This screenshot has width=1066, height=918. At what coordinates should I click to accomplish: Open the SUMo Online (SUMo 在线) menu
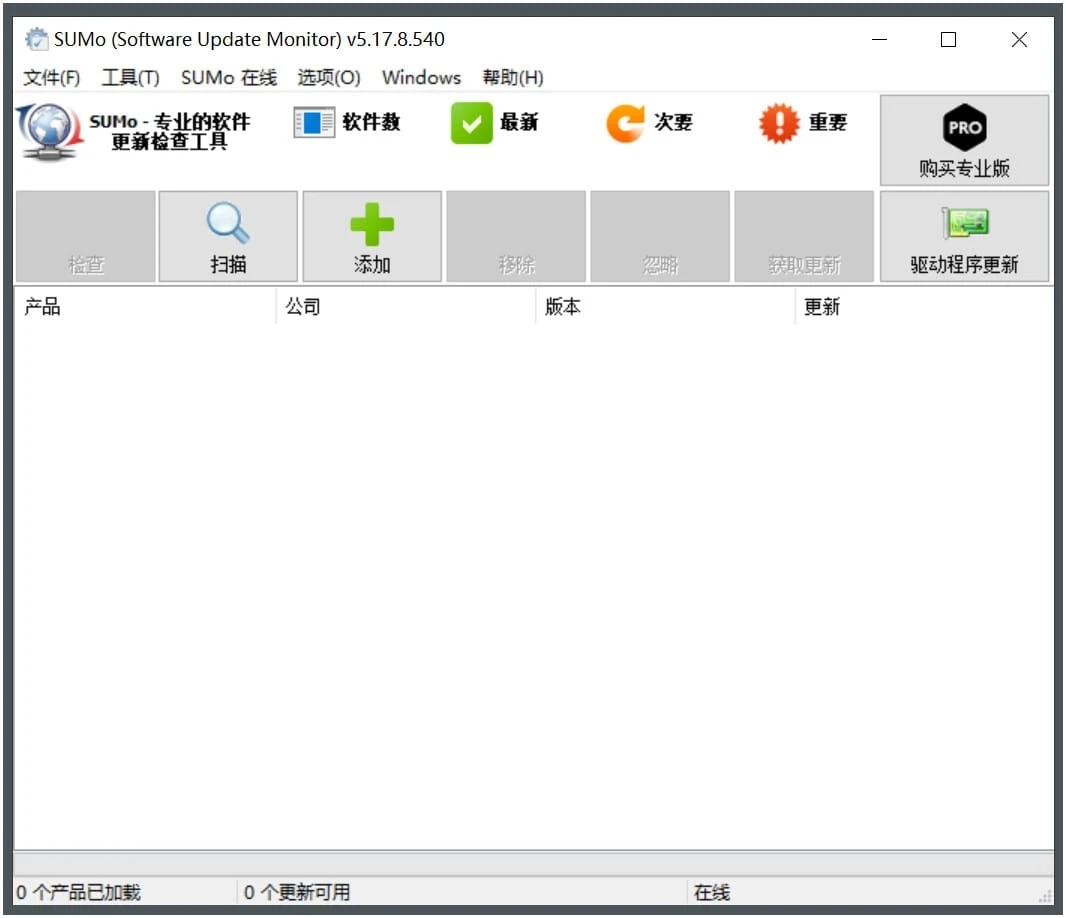tap(228, 78)
